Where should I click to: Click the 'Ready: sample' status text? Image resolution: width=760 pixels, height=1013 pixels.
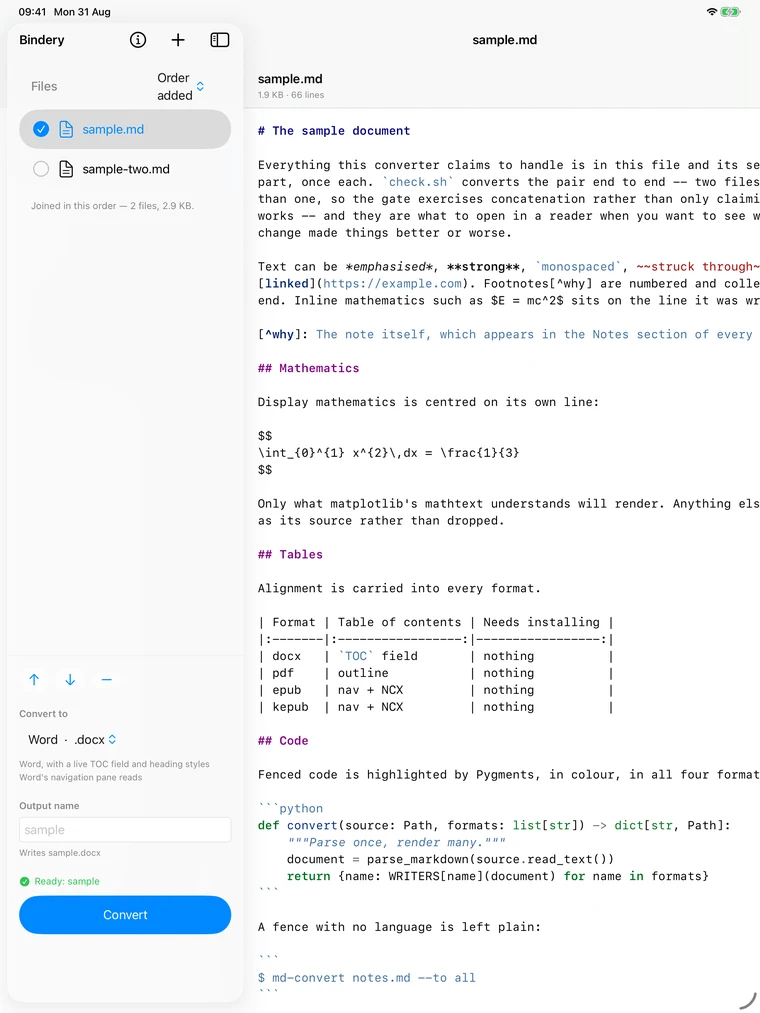tap(67, 881)
